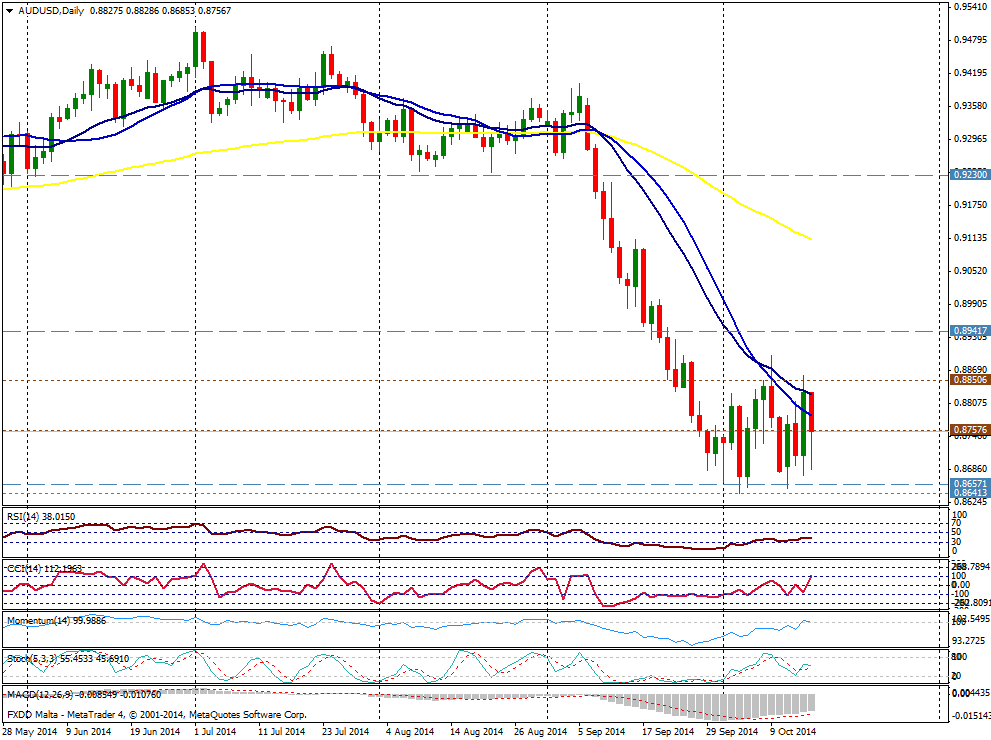991x740 pixels.
Task: Select the 0.88506 resistance price tag
Action: [969, 380]
